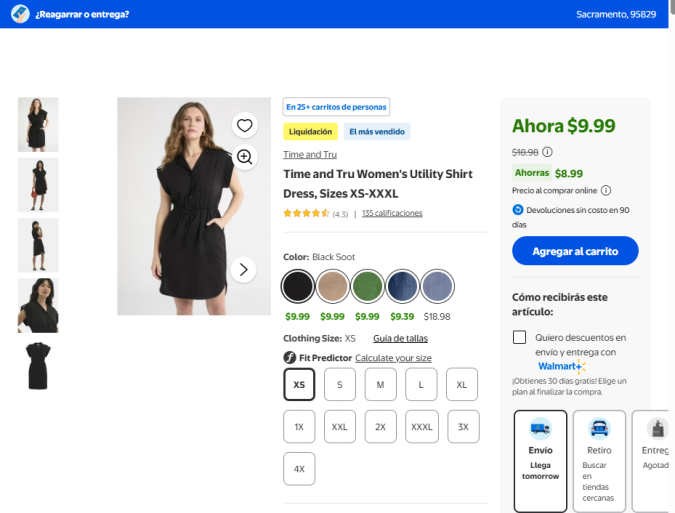Choose the Black Soot color swatch
The image size is (675, 513).
click(297, 286)
